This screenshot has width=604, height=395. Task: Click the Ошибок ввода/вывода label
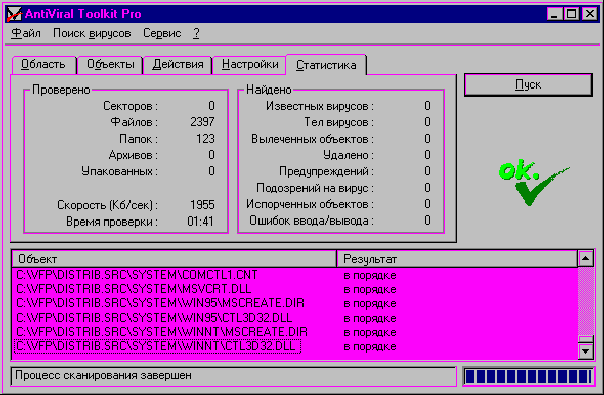click(x=311, y=221)
